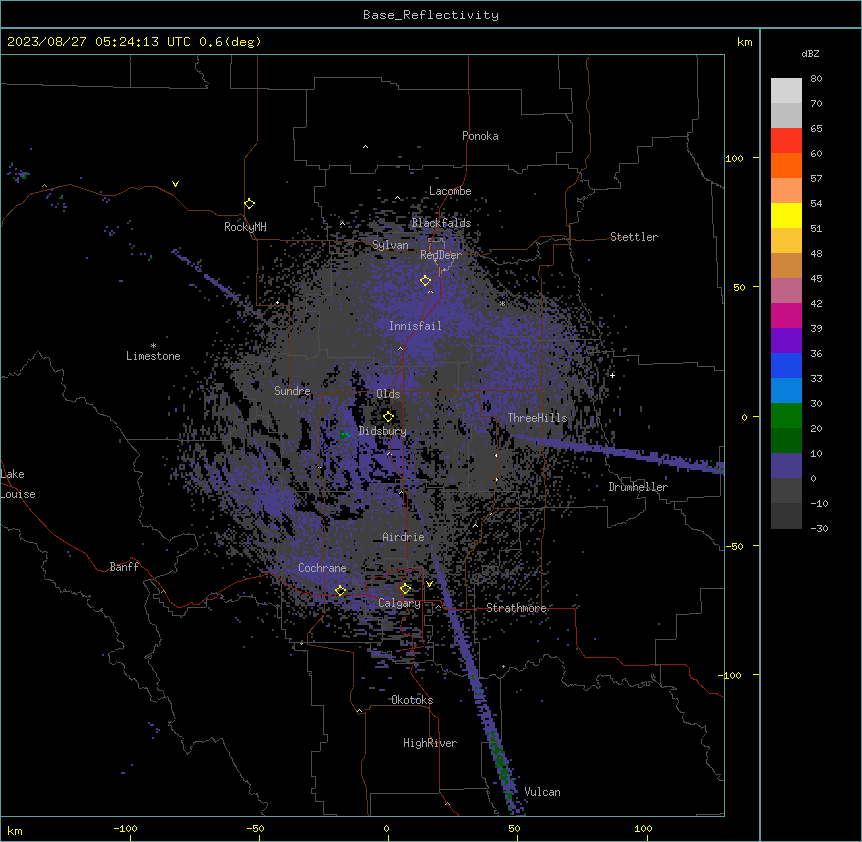
Task: Click the Cochrane city label
Action: (x=322, y=568)
